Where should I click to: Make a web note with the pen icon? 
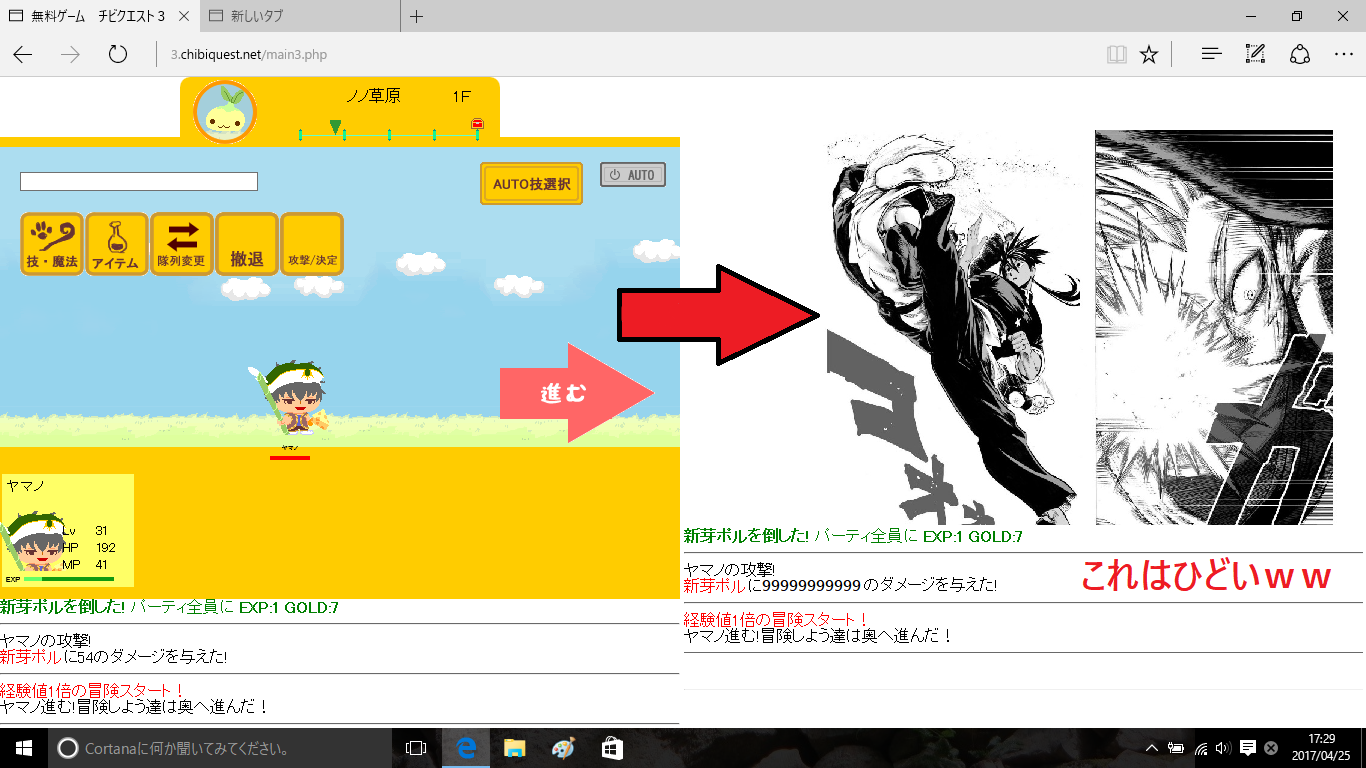tap(1256, 54)
